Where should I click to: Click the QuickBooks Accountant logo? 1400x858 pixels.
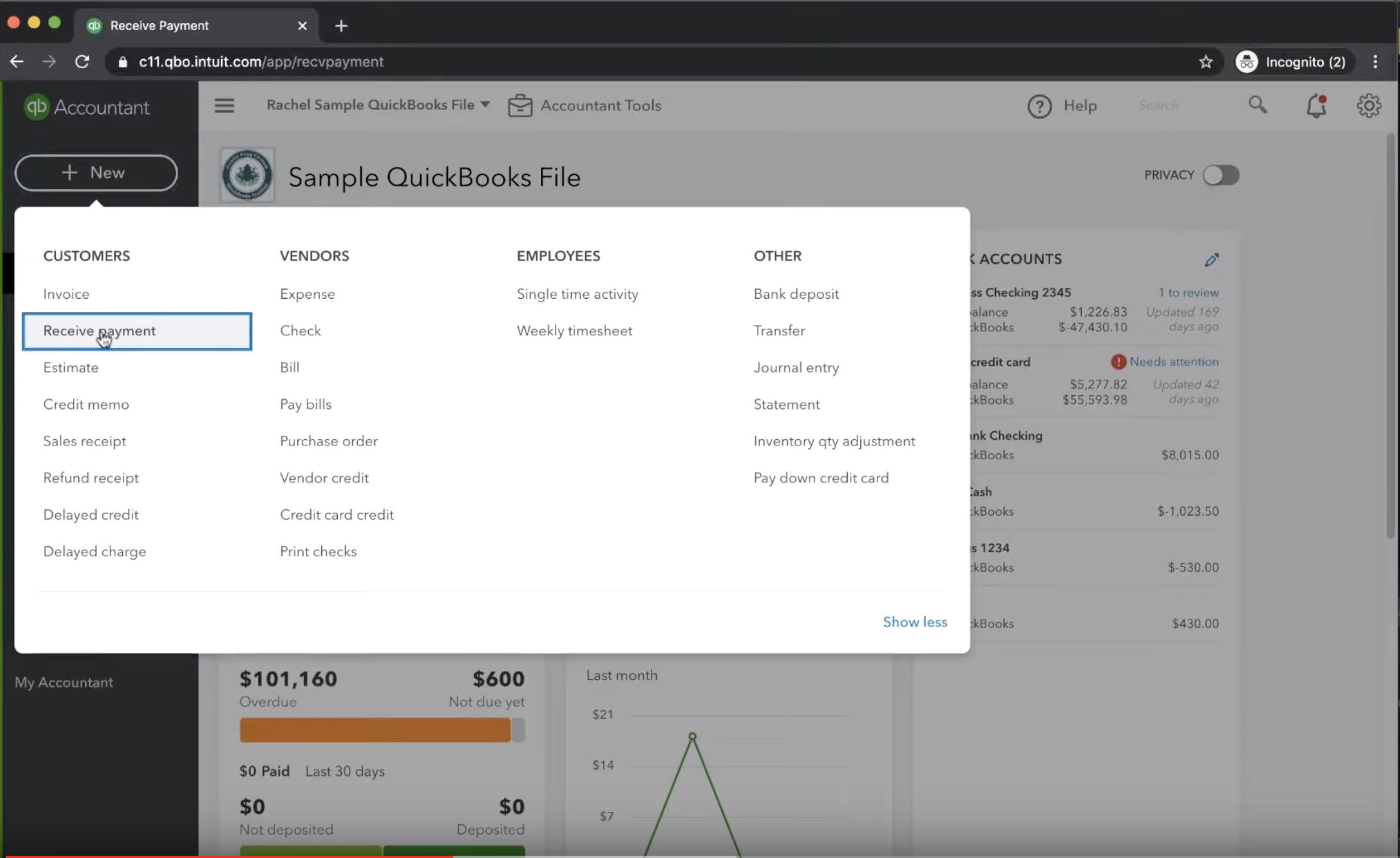click(x=86, y=107)
